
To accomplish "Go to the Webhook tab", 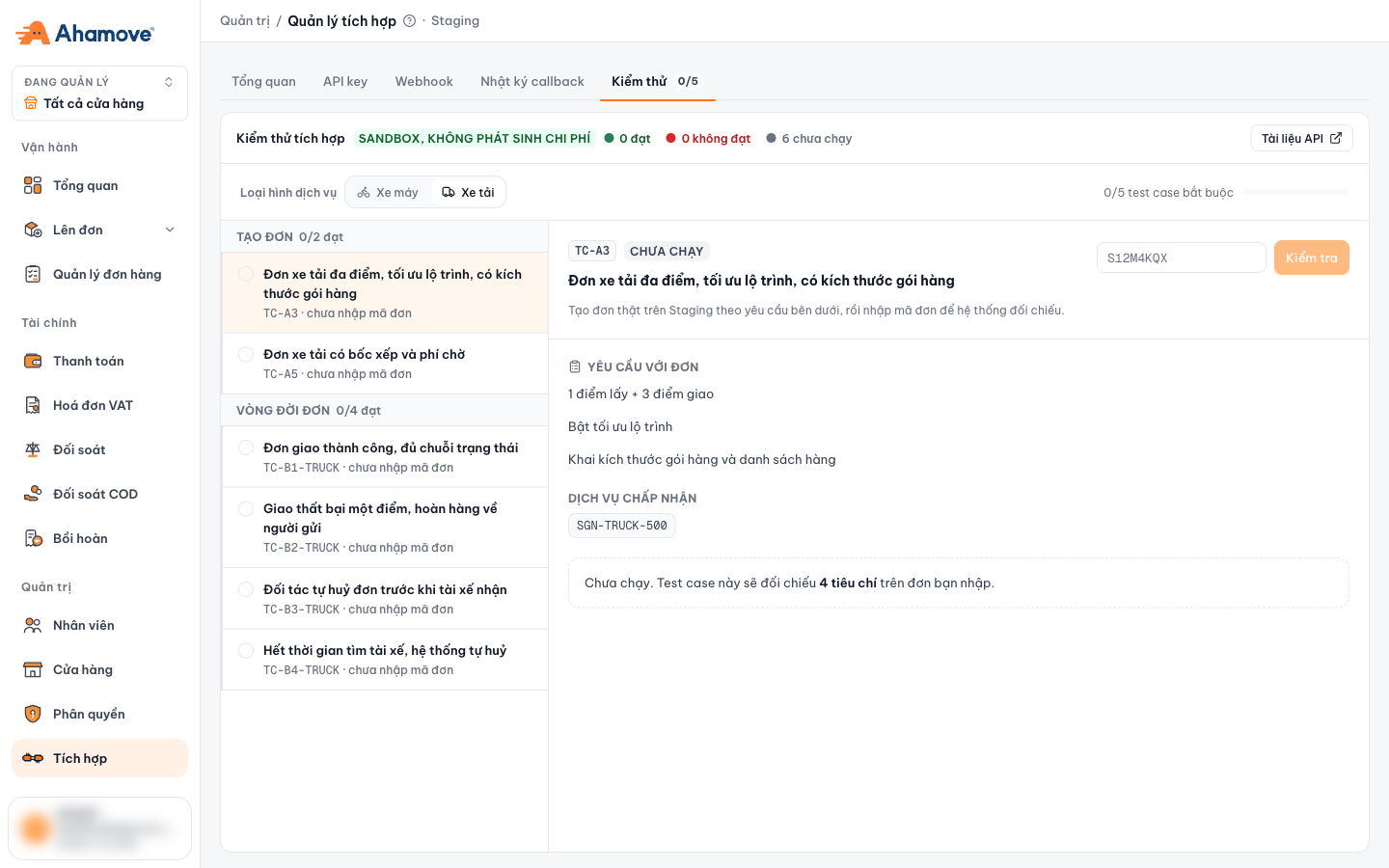I will 423,82.
